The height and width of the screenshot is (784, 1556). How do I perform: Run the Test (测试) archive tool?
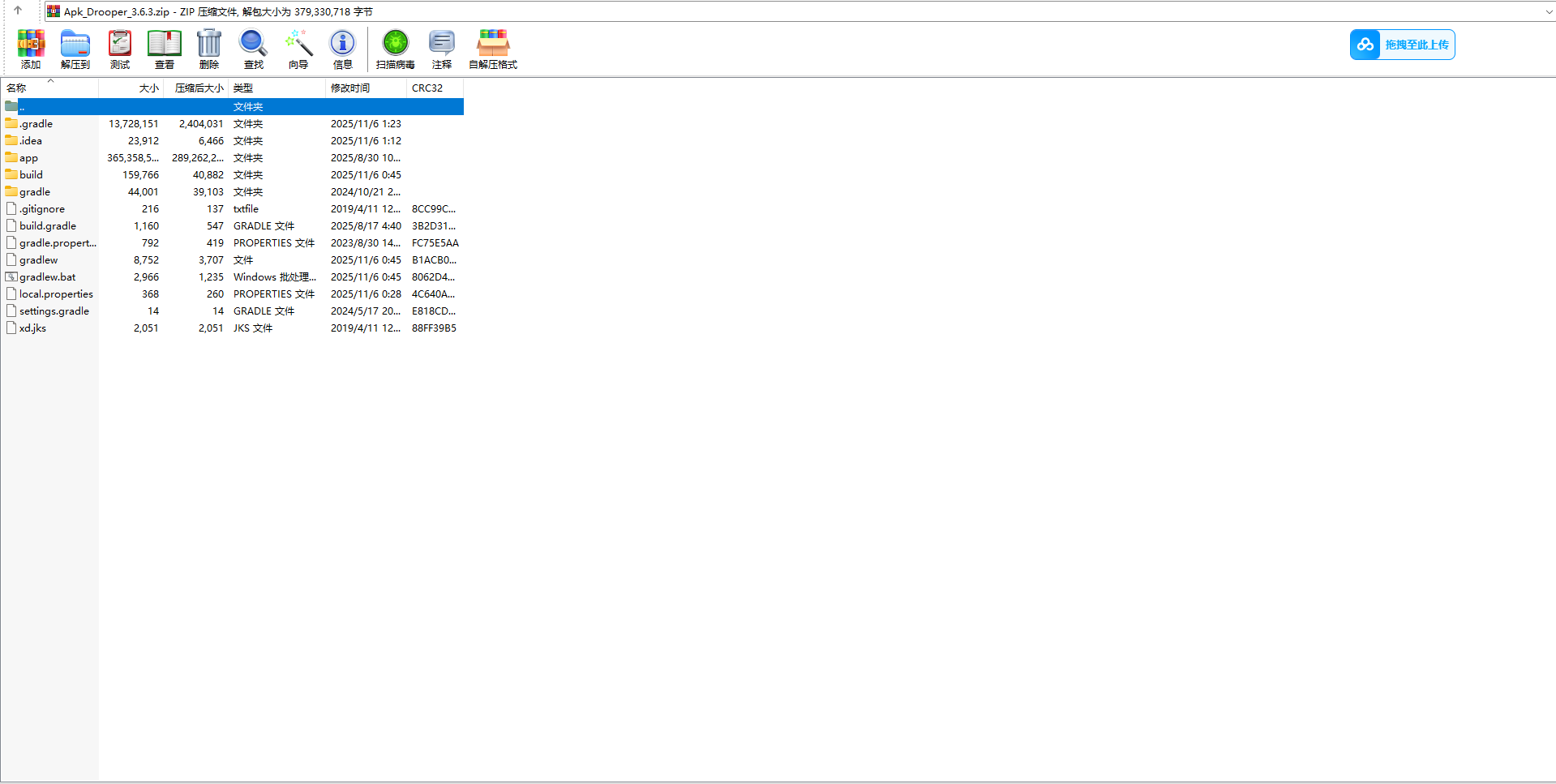point(120,49)
